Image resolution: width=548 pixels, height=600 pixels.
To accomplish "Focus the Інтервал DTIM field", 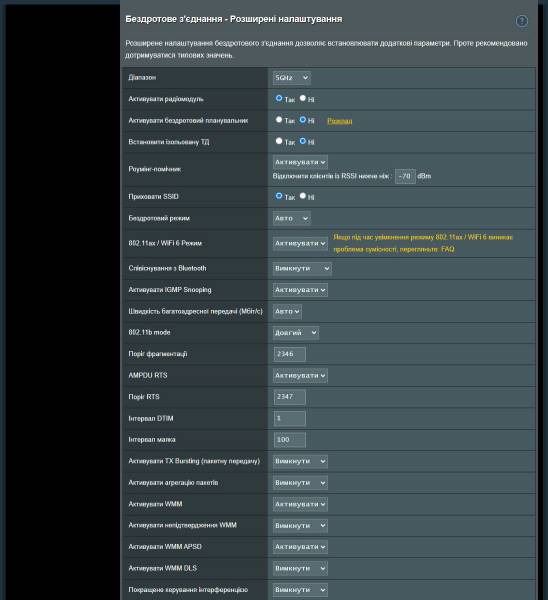I will (290, 418).
